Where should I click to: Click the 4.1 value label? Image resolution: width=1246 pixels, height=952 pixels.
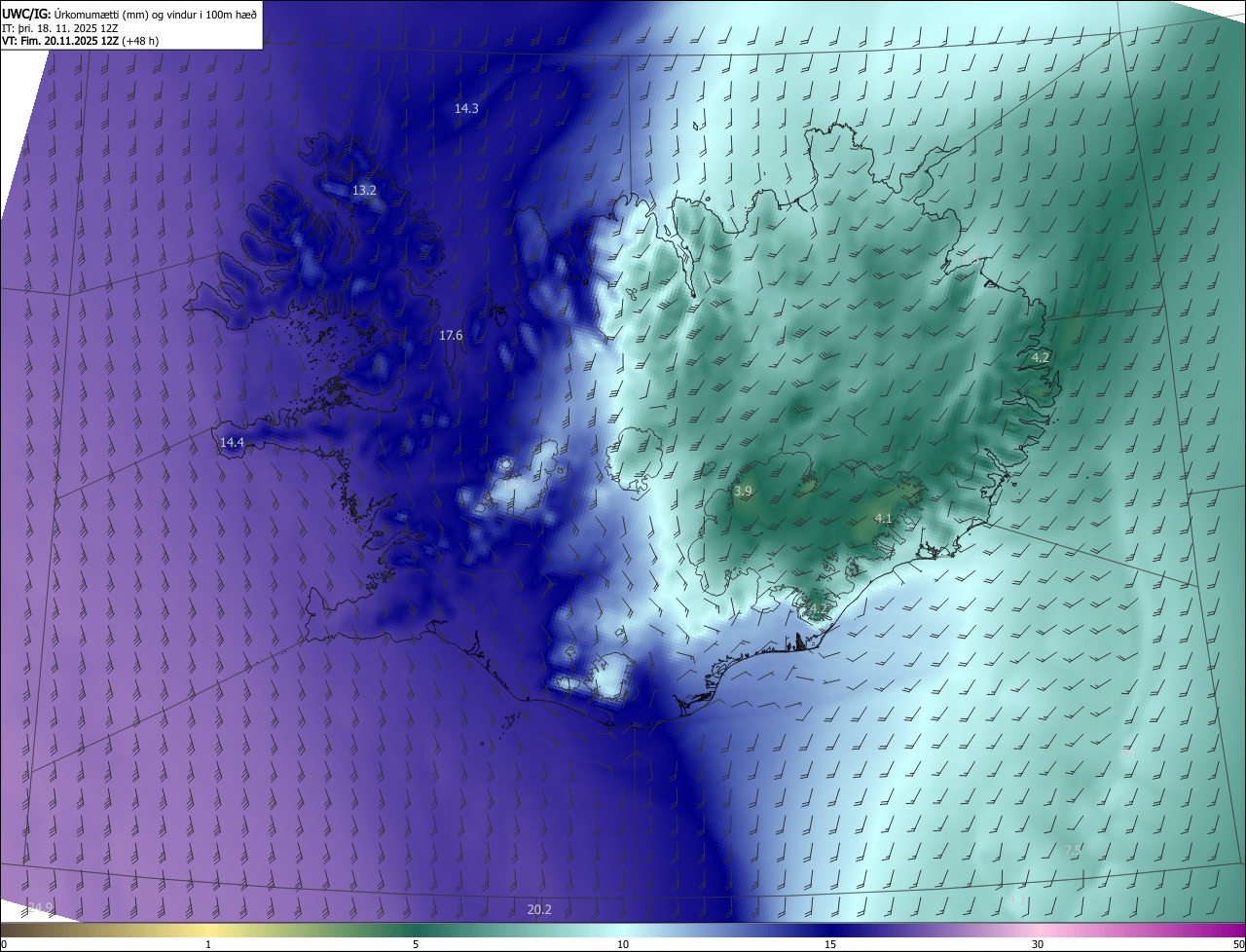click(x=884, y=518)
